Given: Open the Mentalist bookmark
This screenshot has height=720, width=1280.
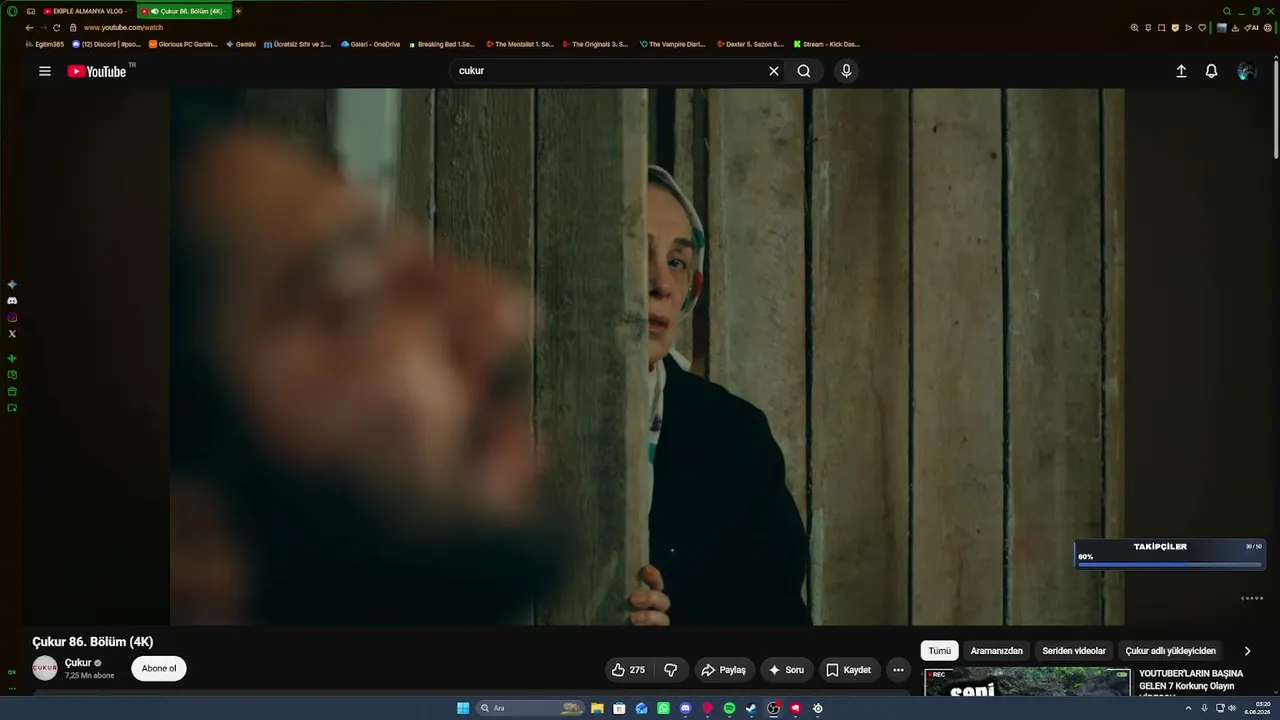Looking at the screenshot, I should click(520, 44).
